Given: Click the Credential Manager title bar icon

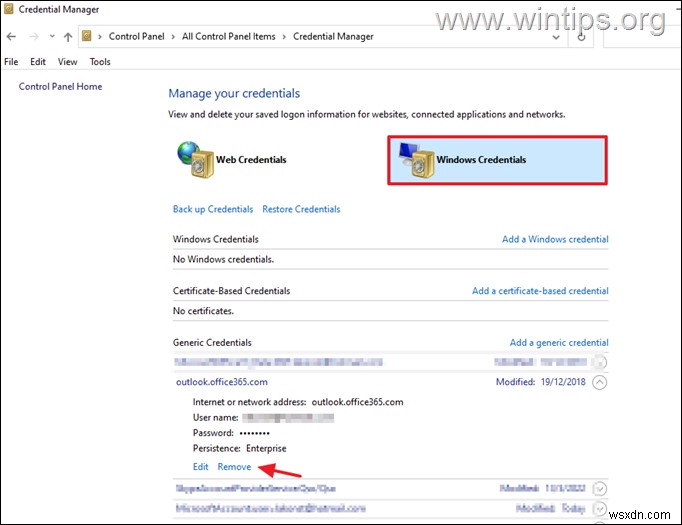Looking at the screenshot, I should point(8,9).
